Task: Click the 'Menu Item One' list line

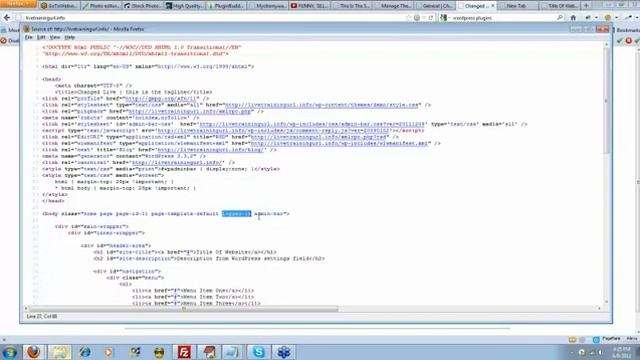Action: click(x=193, y=291)
